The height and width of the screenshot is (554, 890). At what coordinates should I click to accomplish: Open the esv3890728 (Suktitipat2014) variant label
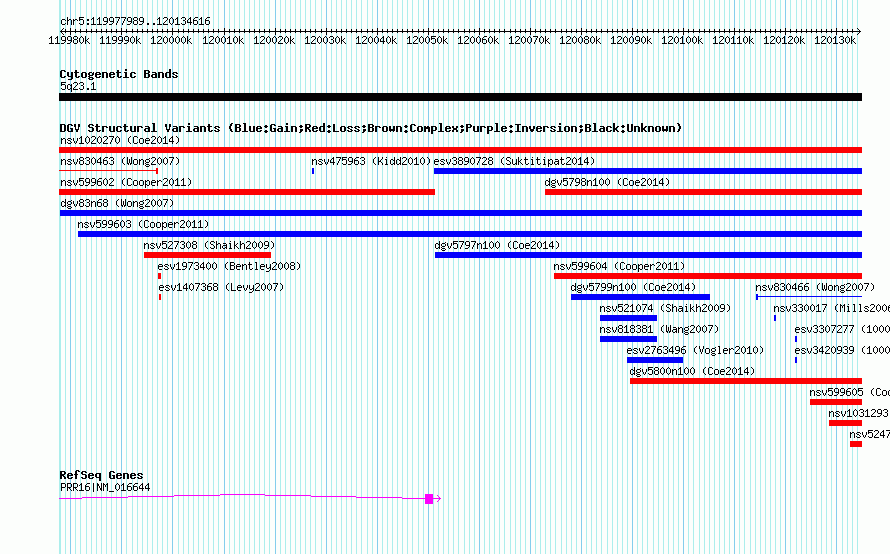point(514,161)
